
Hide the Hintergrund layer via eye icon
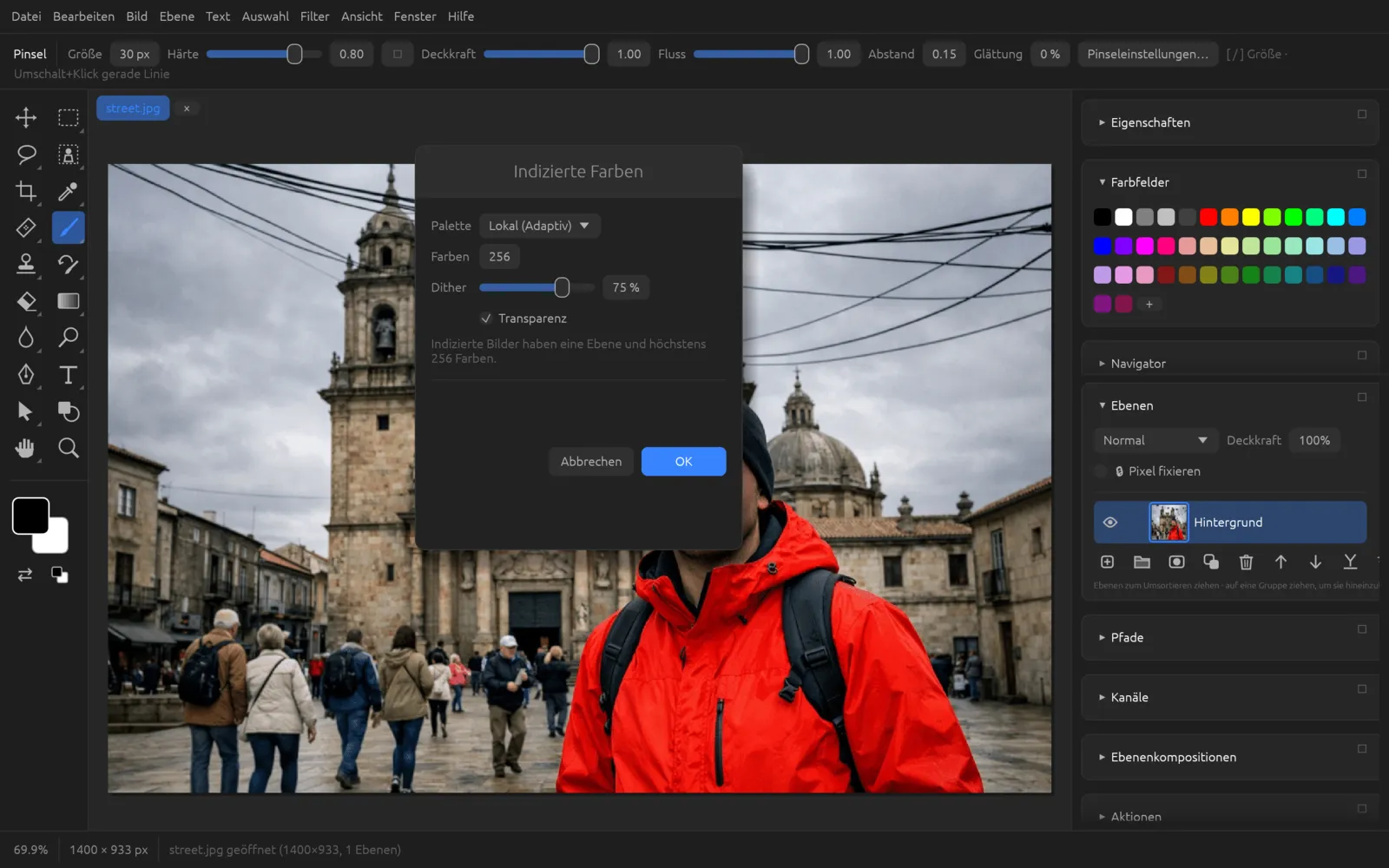[1109, 523]
